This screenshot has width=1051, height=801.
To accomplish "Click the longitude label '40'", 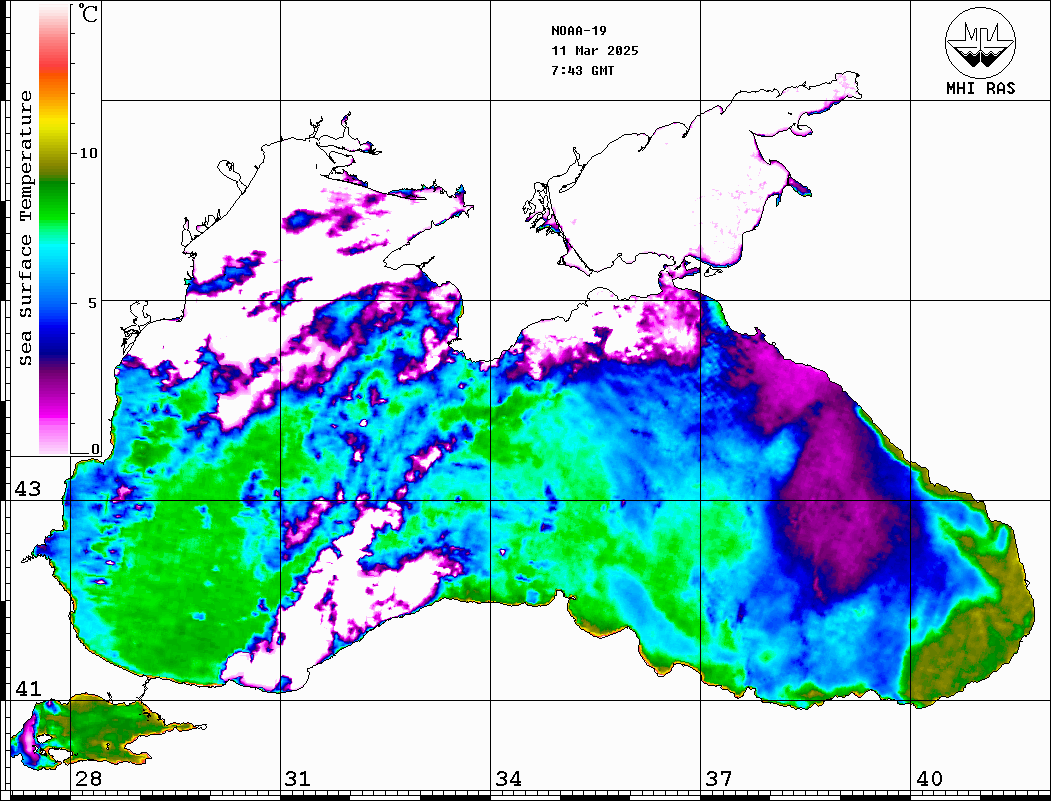I will tap(929, 778).
